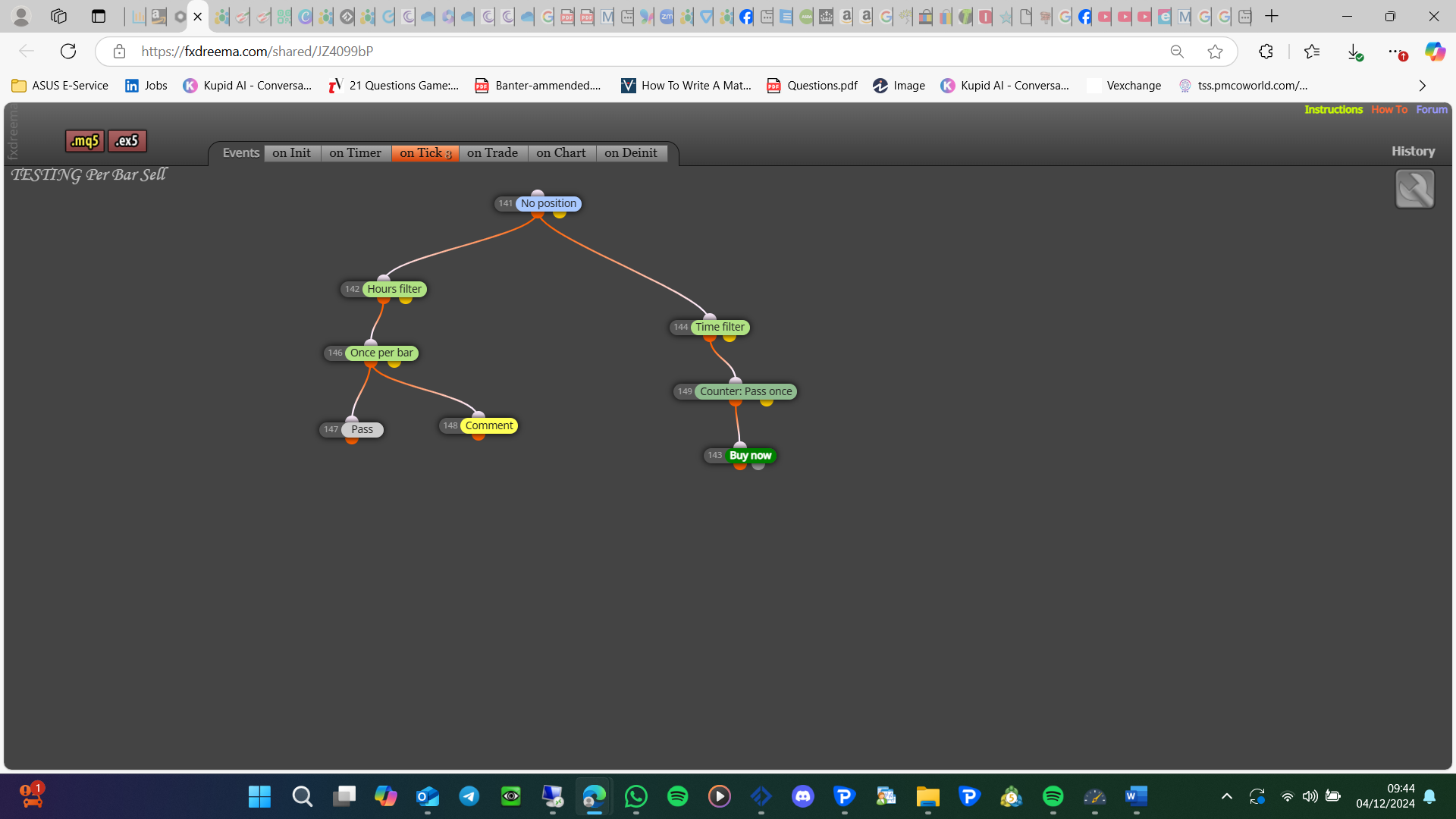Open the How To link
The image size is (1456, 819).
1389,110
